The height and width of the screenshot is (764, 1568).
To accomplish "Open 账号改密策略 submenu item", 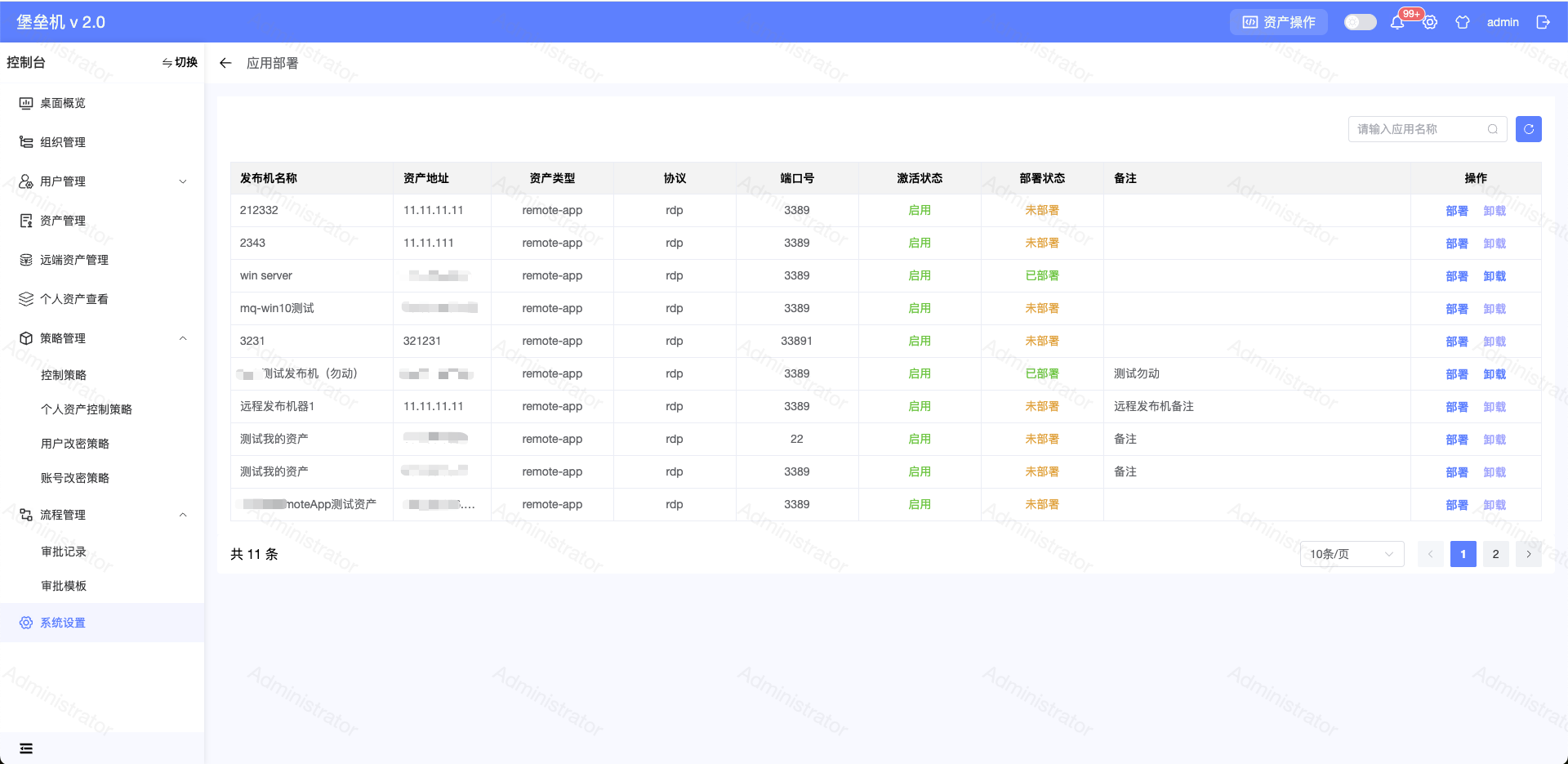I will [75, 478].
